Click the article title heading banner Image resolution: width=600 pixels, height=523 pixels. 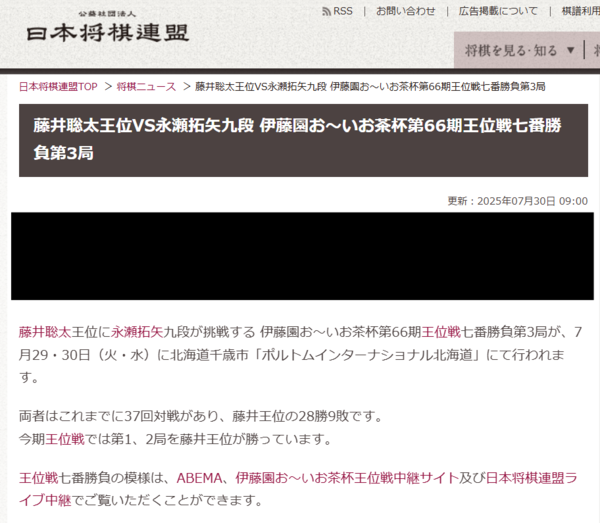coord(303,140)
